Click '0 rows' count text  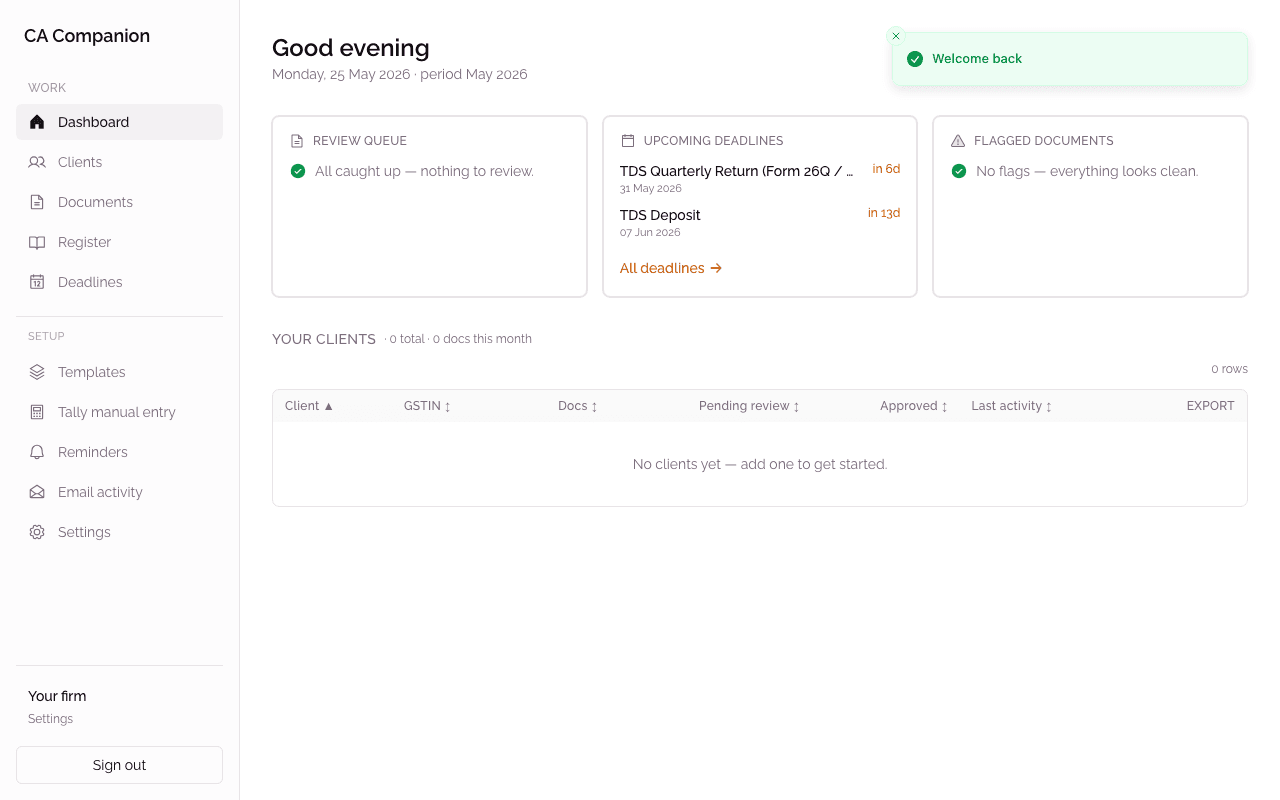(1229, 369)
